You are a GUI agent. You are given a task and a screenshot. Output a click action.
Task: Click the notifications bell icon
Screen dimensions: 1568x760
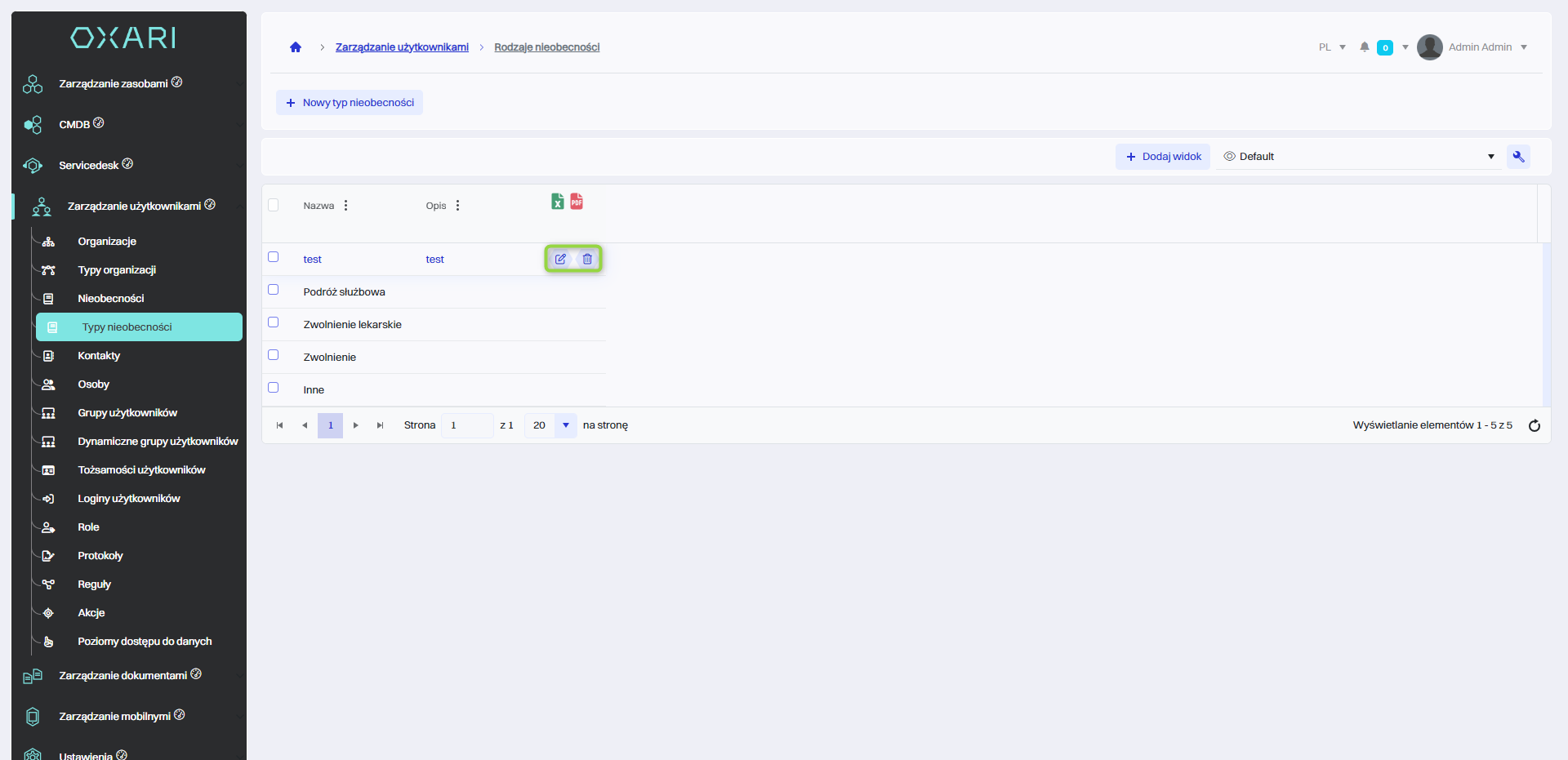tap(1364, 47)
